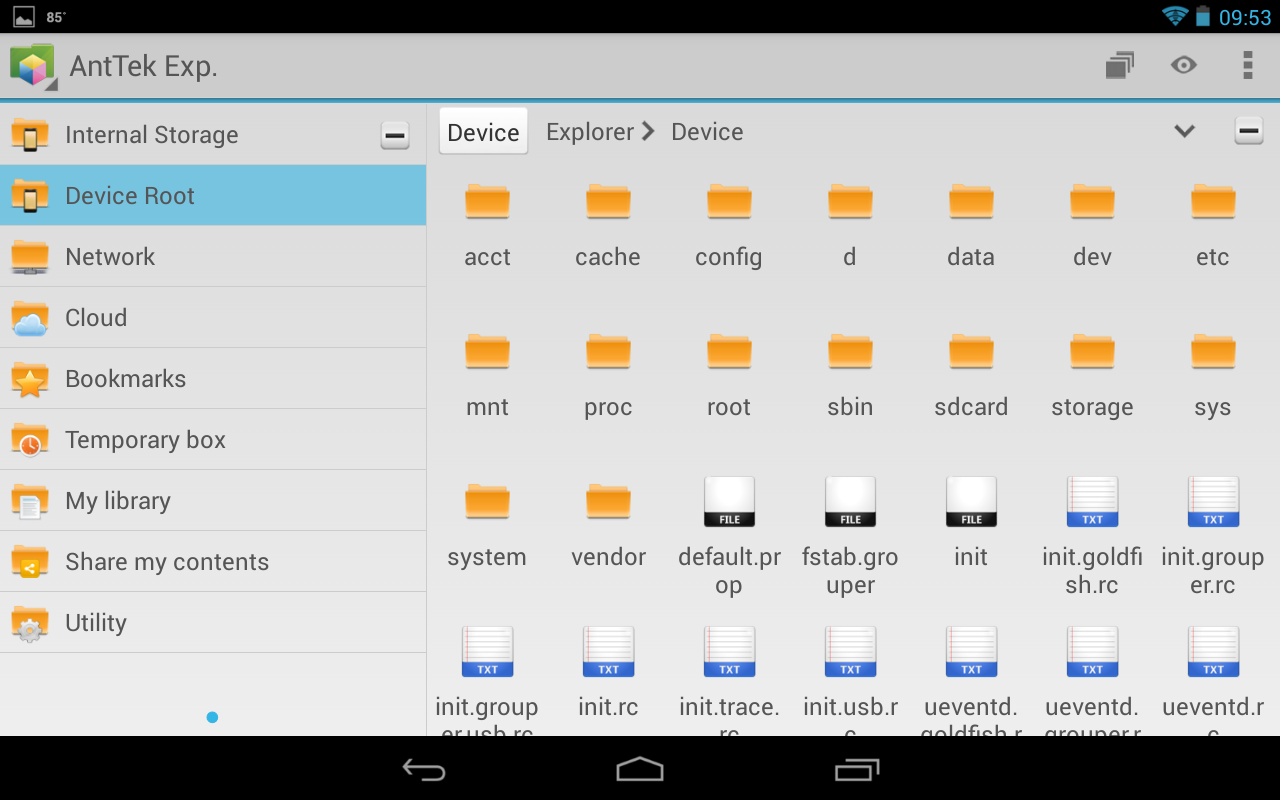Open the sdcard folder
The width and height of the screenshot is (1280, 800).
(970, 370)
